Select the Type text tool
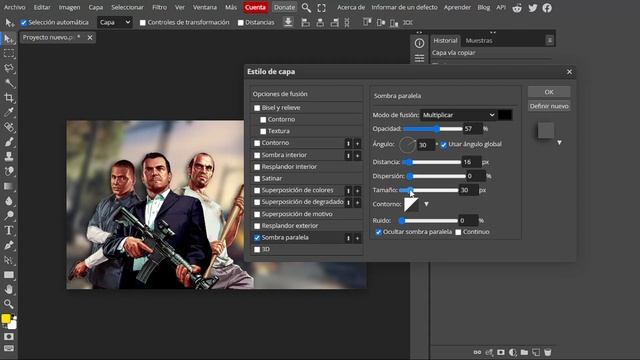 coord(9,230)
